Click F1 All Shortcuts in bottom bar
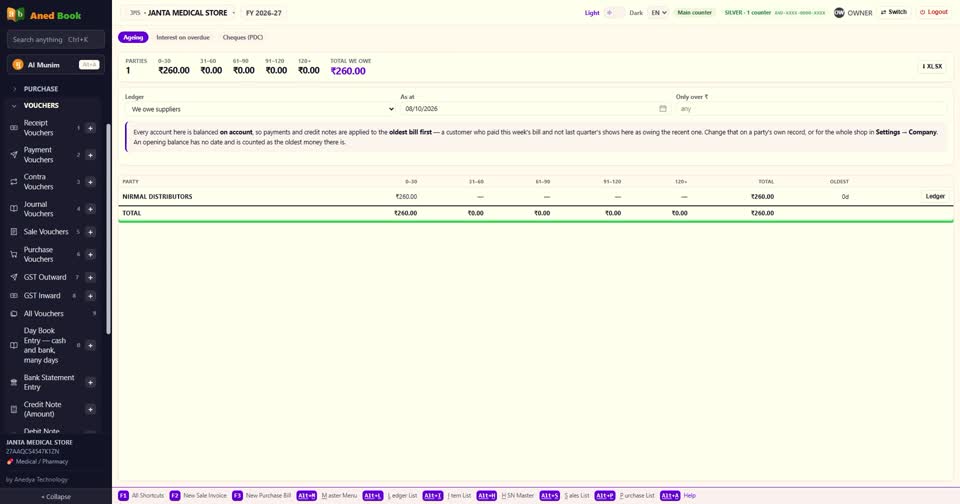The width and height of the screenshot is (960, 504). click(x=141, y=495)
